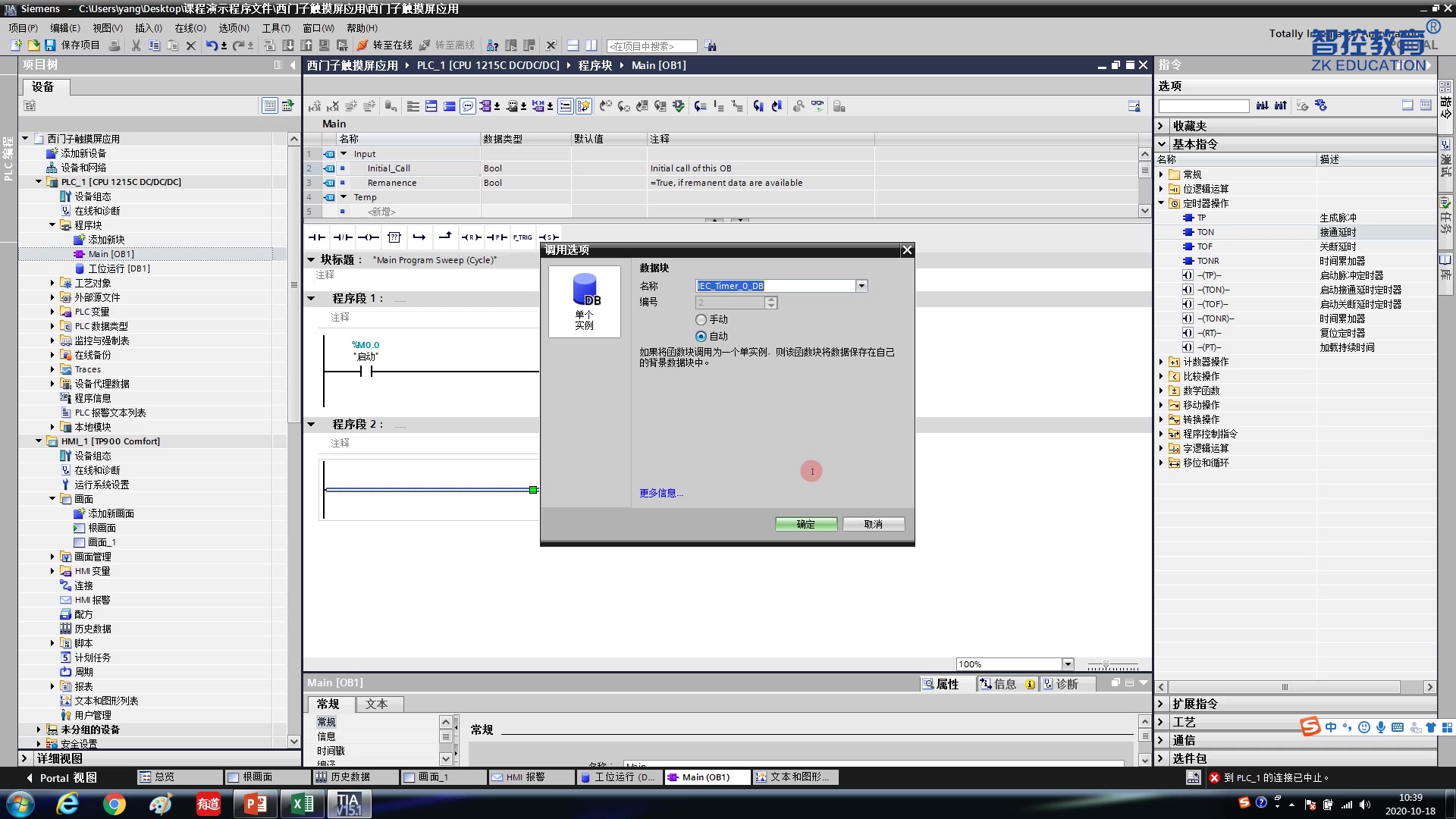Click the delete network icon
1456x819 pixels.
coord(333,106)
